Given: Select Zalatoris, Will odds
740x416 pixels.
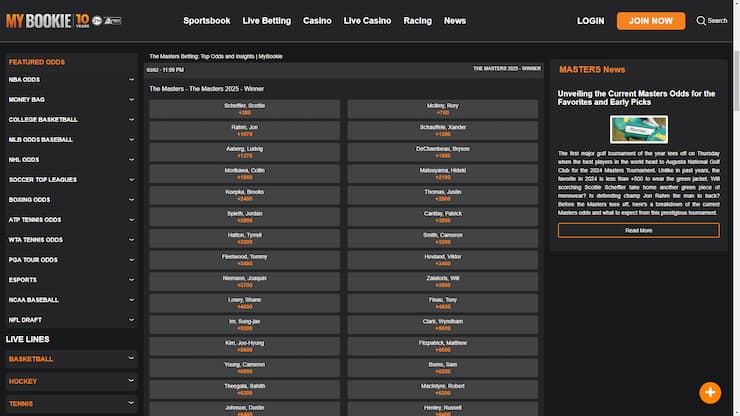Looking at the screenshot, I should click(443, 281).
